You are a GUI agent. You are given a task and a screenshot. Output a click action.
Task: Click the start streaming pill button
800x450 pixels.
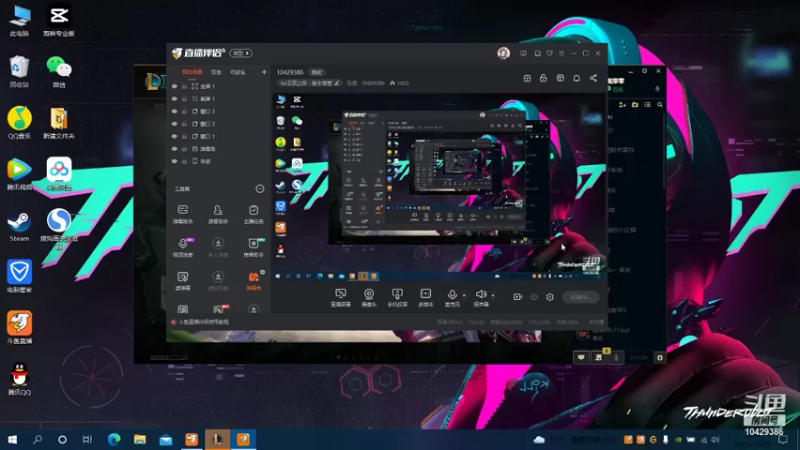581,297
